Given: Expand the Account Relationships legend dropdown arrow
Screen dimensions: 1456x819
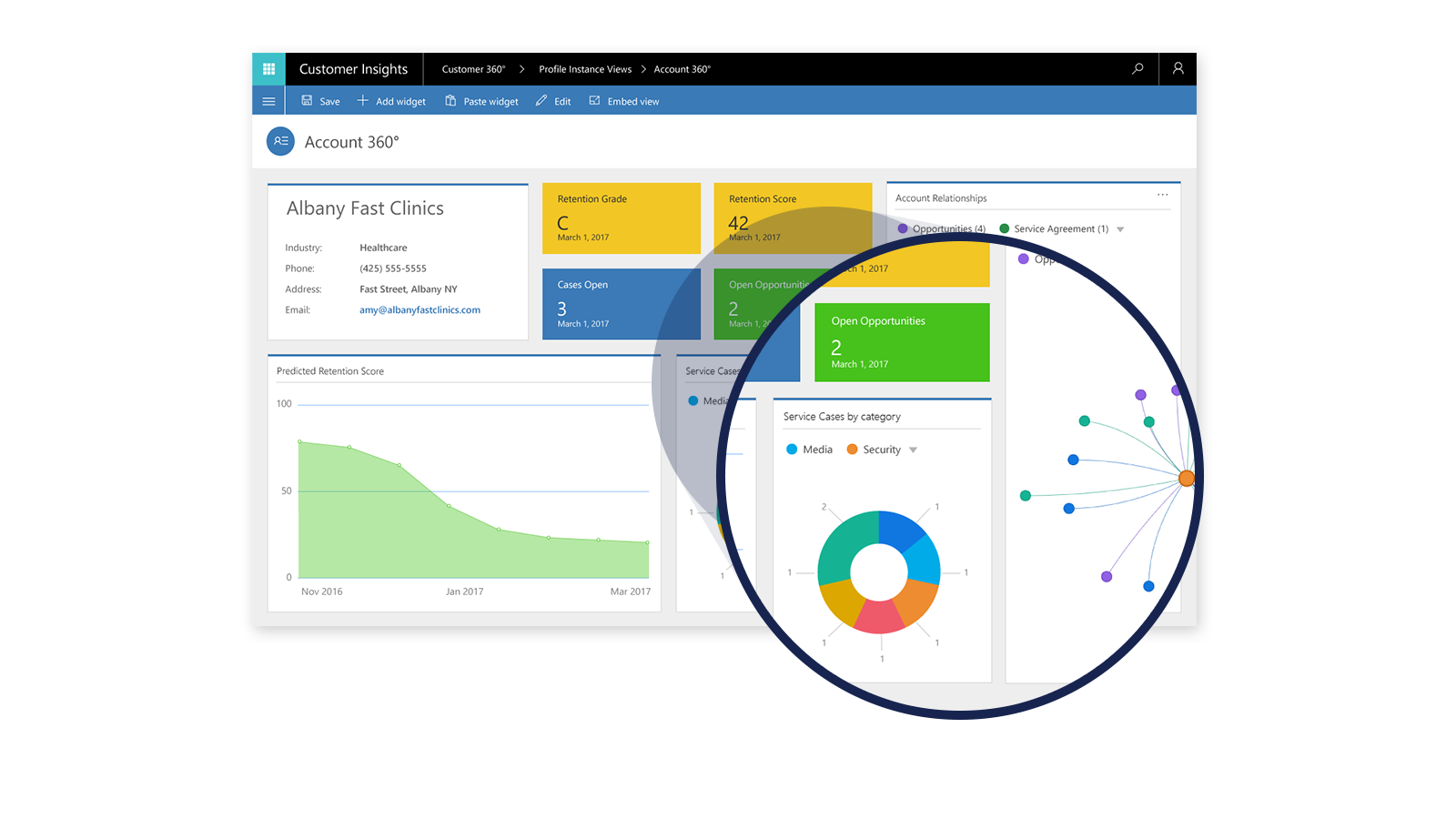Looking at the screenshot, I should click(x=1120, y=229).
